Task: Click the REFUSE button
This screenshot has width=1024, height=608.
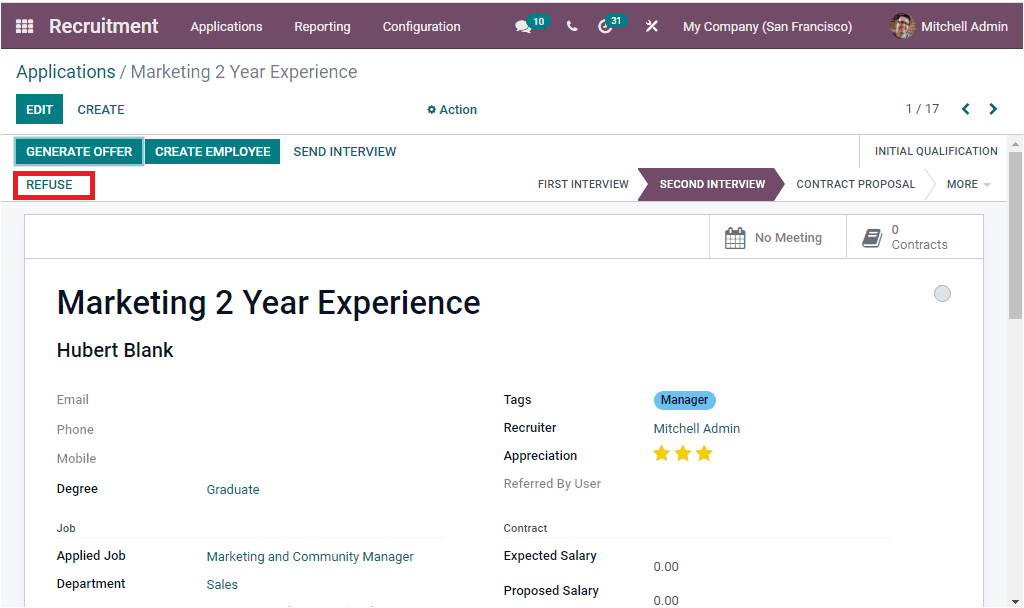Action: tap(53, 185)
